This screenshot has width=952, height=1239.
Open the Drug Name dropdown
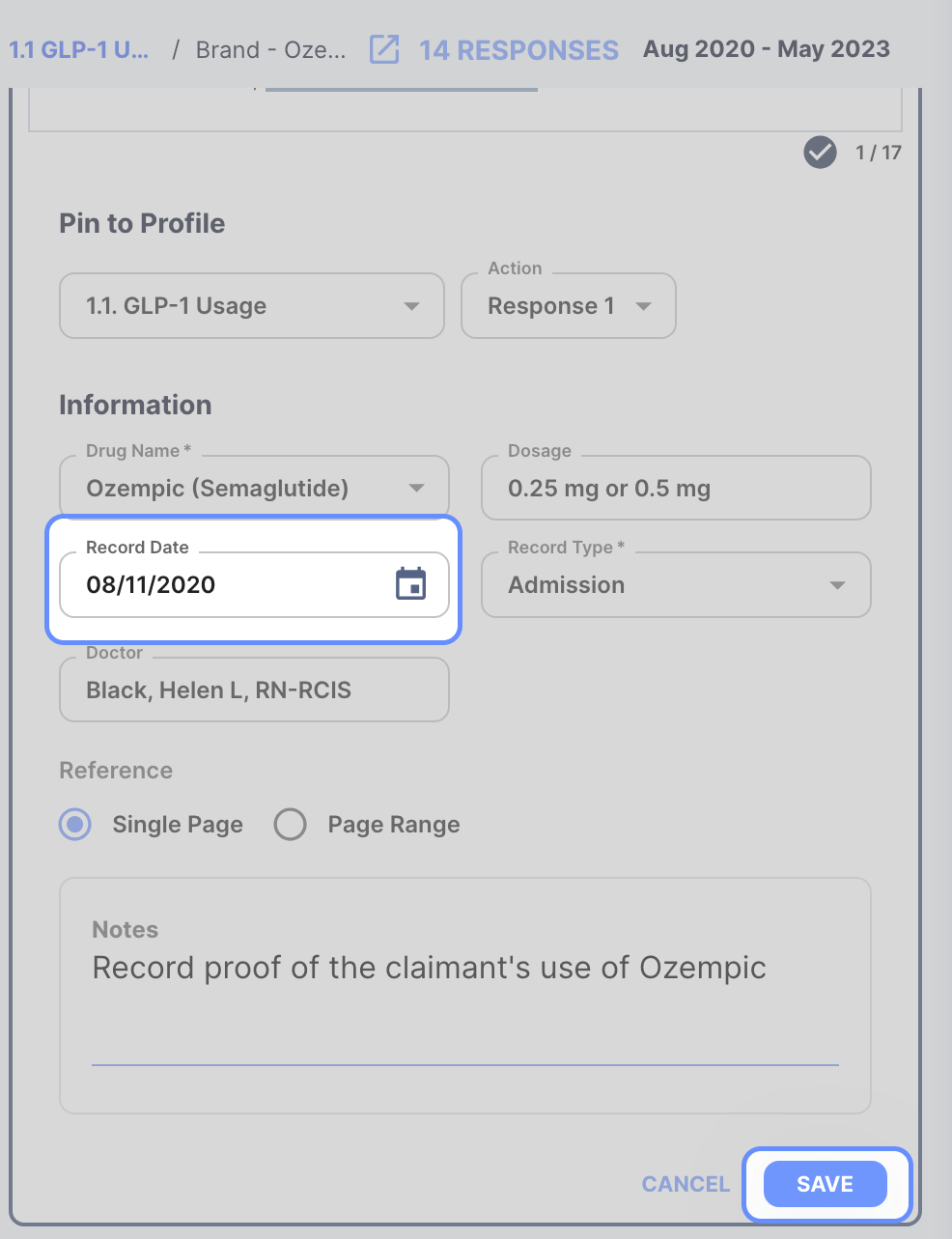tap(255, 488)
